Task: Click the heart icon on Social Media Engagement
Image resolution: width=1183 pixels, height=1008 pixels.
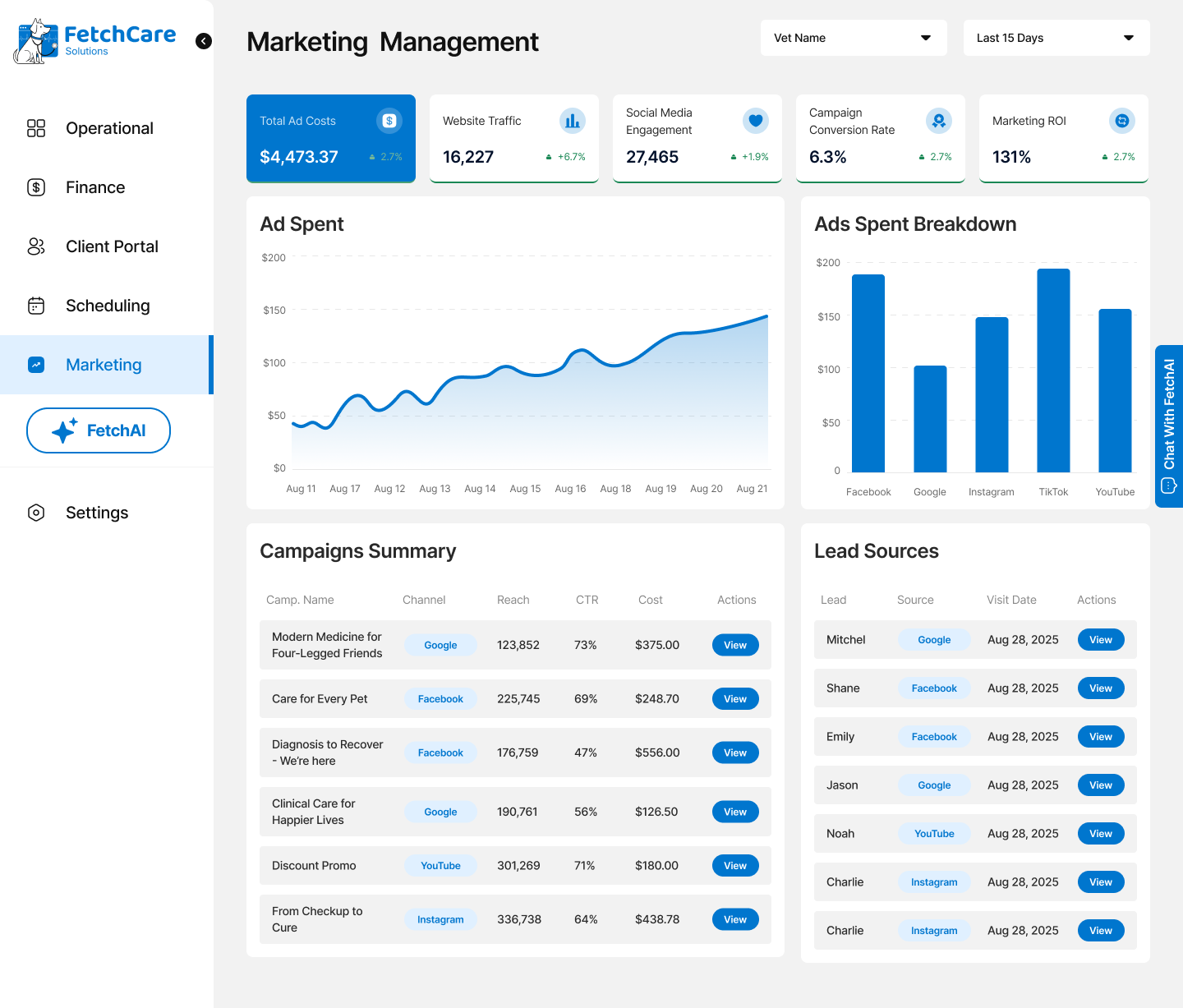Action: pos(756,121)
